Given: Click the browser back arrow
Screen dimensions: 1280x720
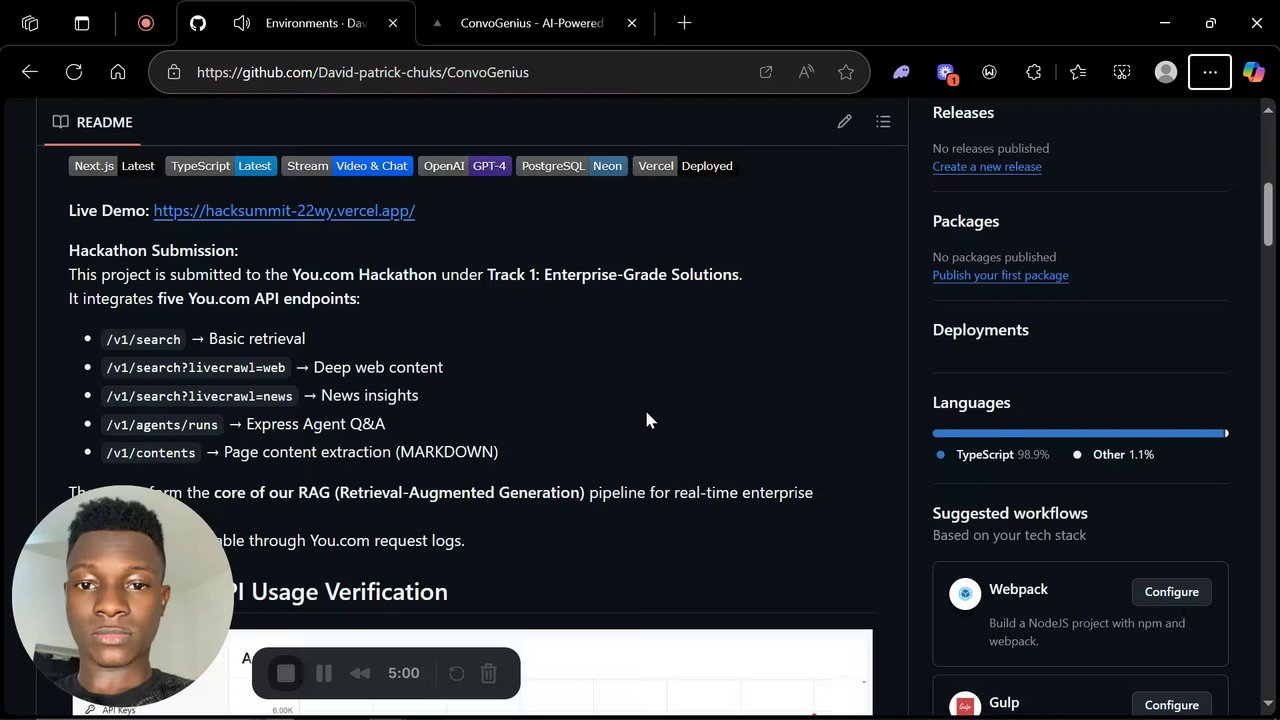Looking at the screenshot, I should pos(30,72).
